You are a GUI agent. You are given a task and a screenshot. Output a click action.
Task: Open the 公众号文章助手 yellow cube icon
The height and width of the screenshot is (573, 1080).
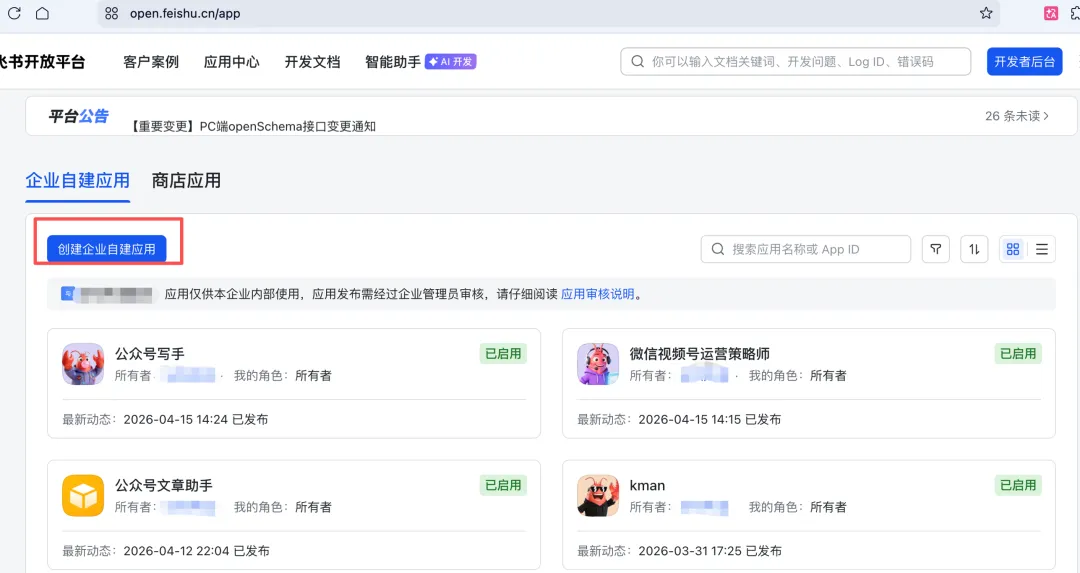pyautogui.click(x=83, y=495)
